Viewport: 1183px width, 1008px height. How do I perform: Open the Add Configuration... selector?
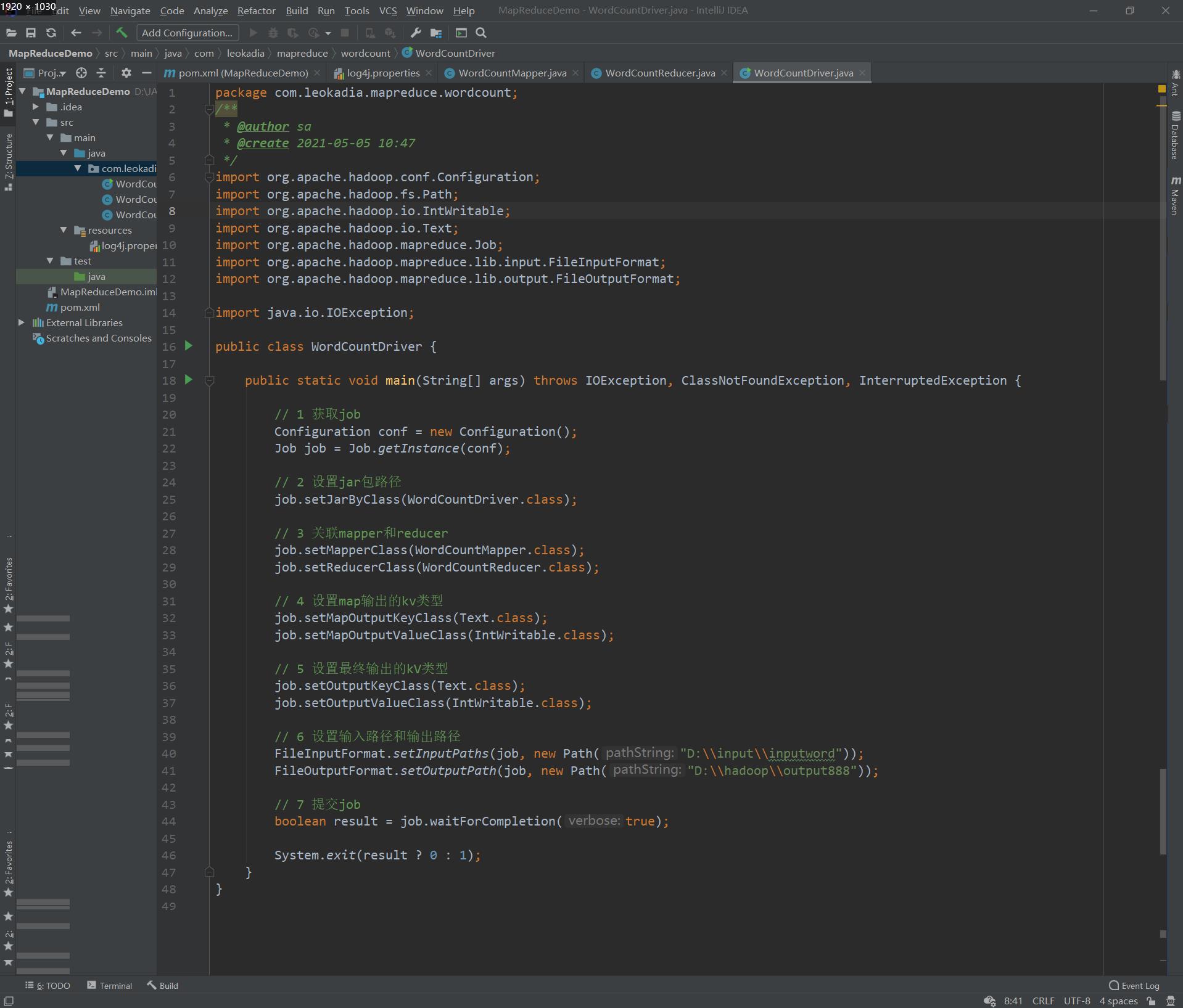point(187,33)
